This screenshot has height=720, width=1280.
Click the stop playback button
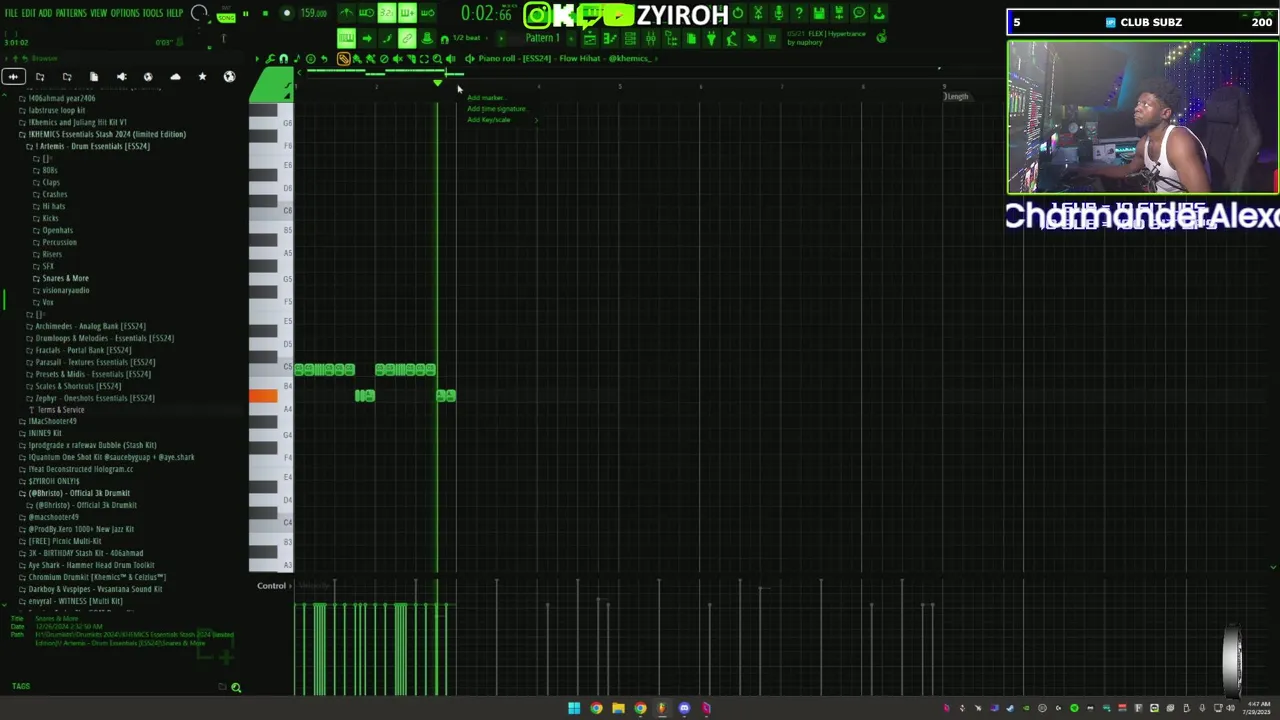[x=265, y=13]
